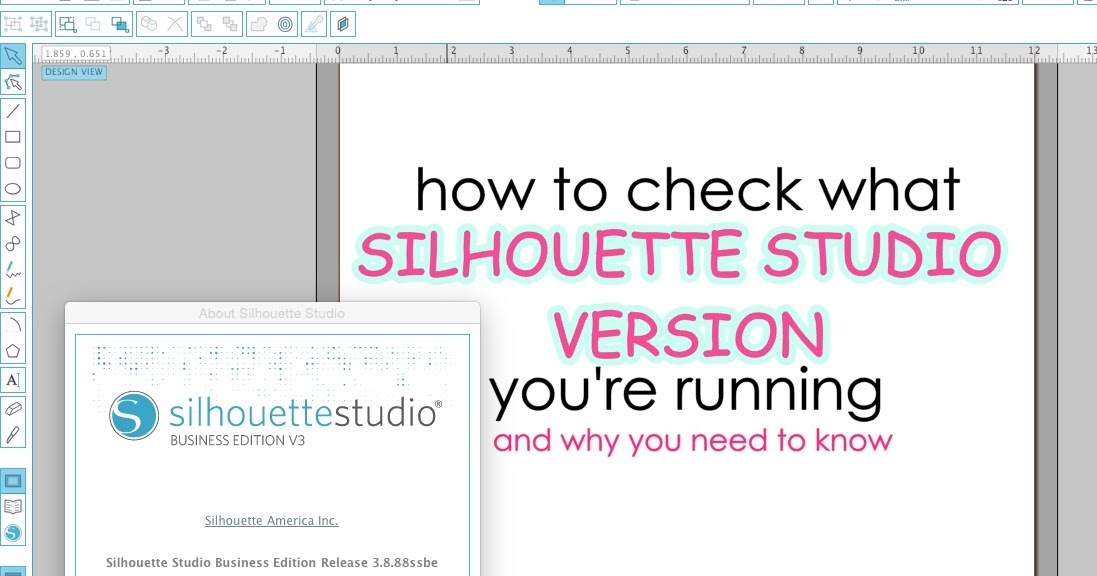The image size is (1097, 576).
Task: Pick the blue Freehand drawing tool
Action: [x=13, y=270]
